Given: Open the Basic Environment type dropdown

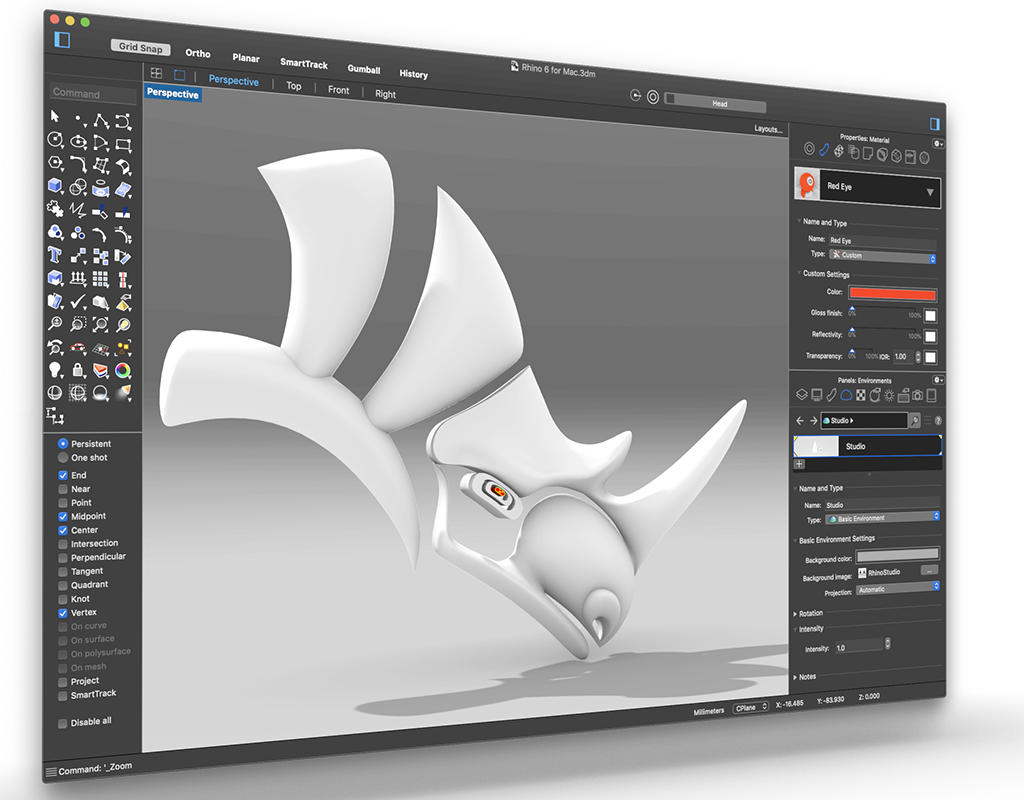Looking at the screenshot, I should [x=882, y=518].
